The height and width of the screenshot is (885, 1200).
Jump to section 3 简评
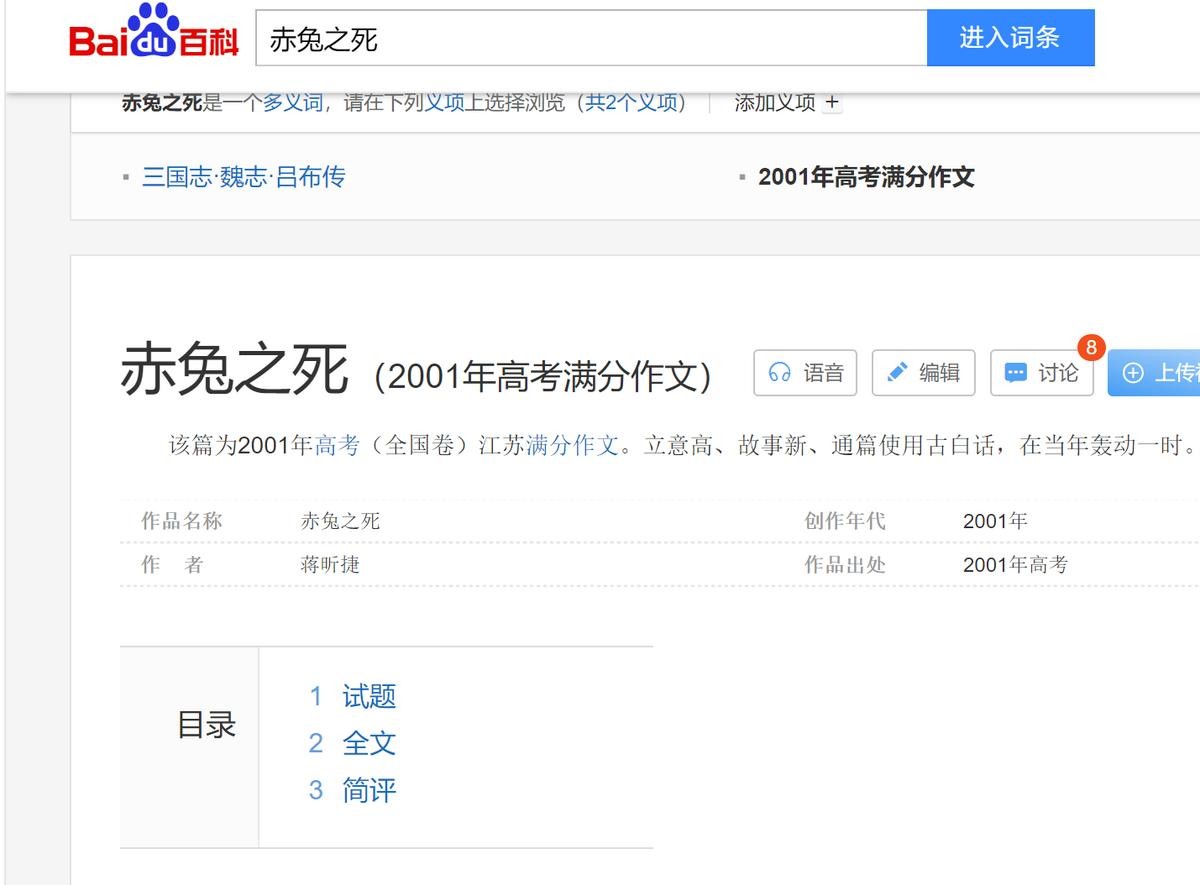368,790
